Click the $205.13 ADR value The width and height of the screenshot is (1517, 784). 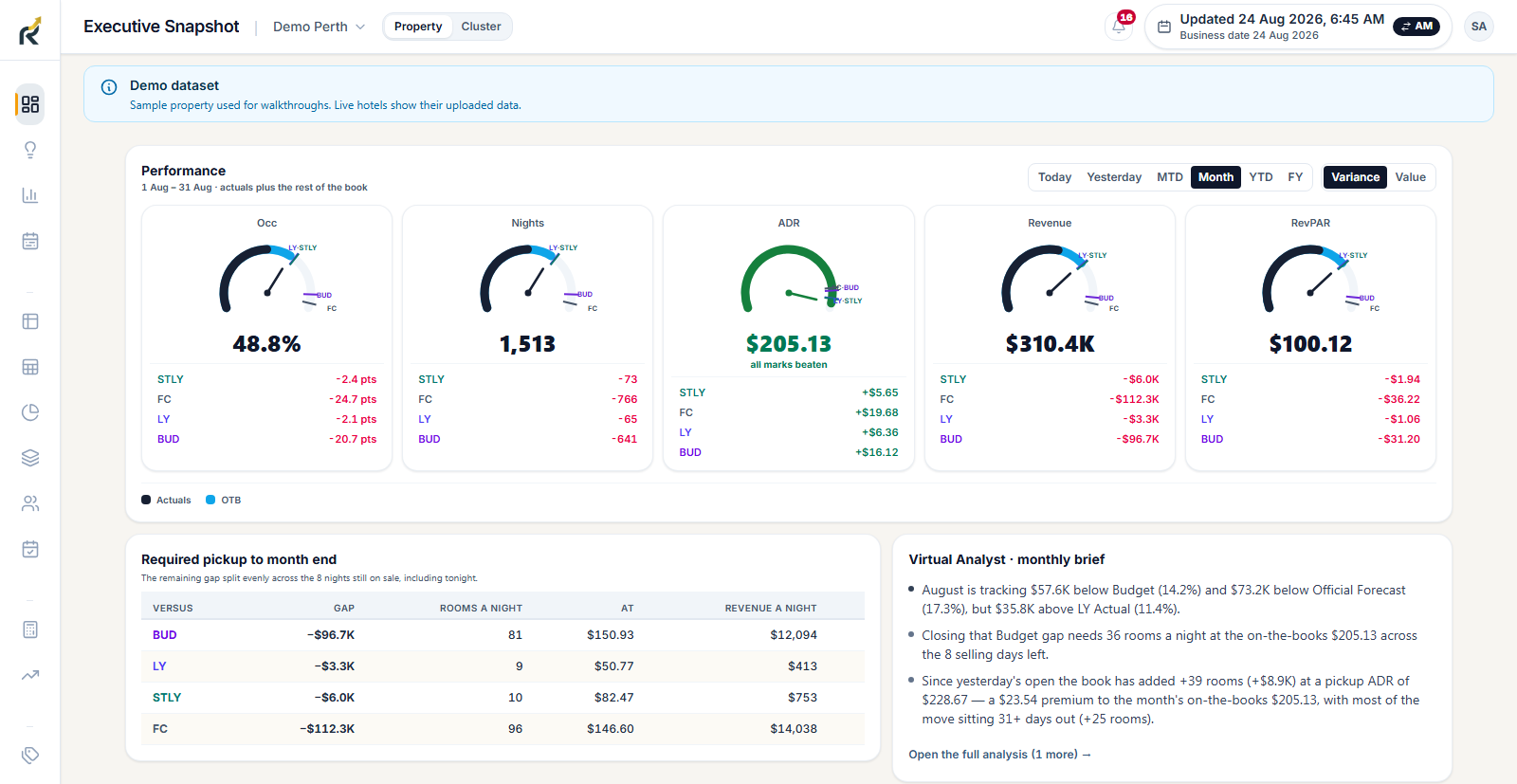[789, 344]
